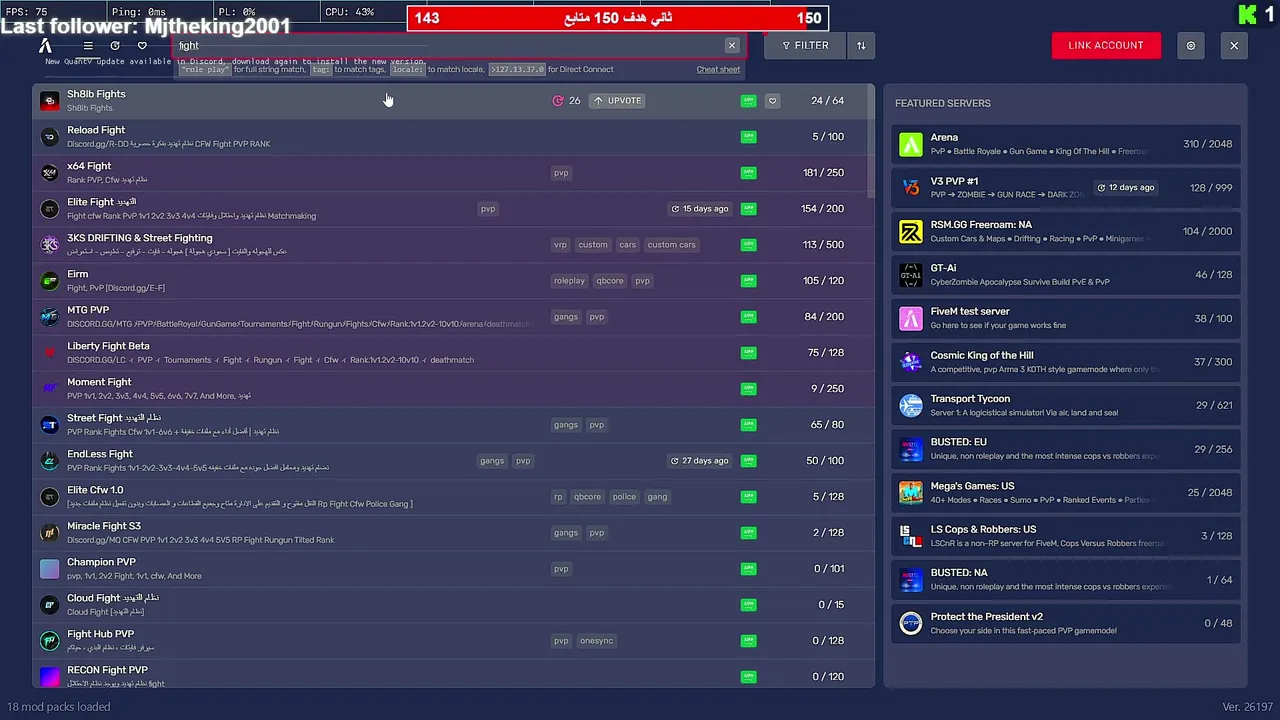Open FiveM test server in featured list
The width and height of the screenshot is (1280, 720).
1066,318
